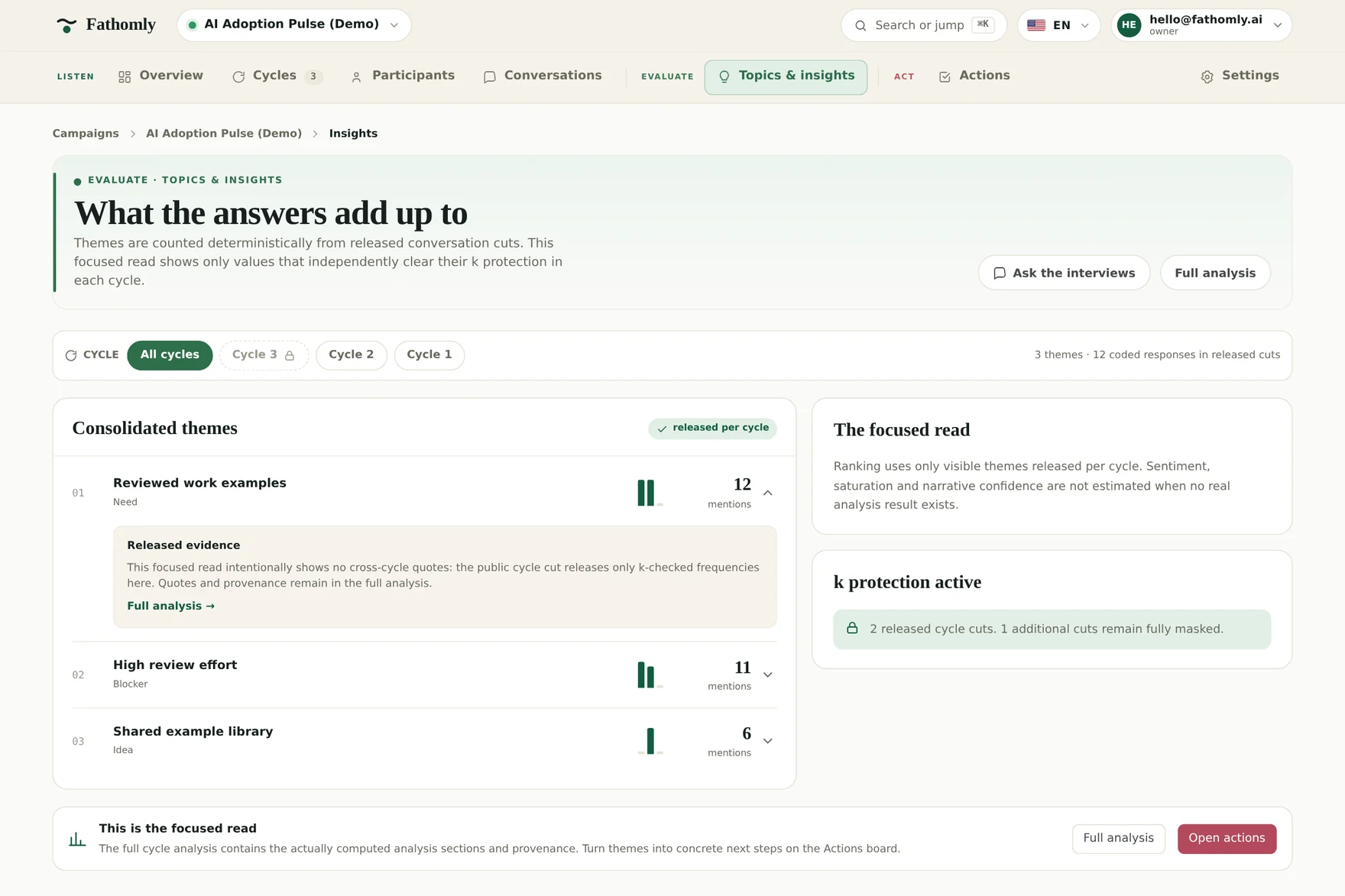Open the EN language selector

(1058, 25)
